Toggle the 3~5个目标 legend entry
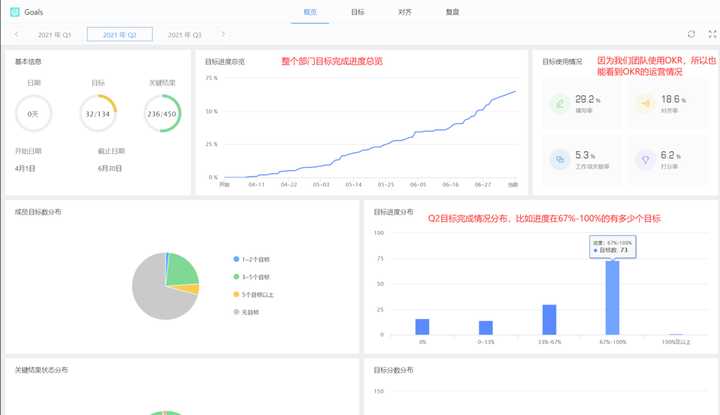 [252, 277]
